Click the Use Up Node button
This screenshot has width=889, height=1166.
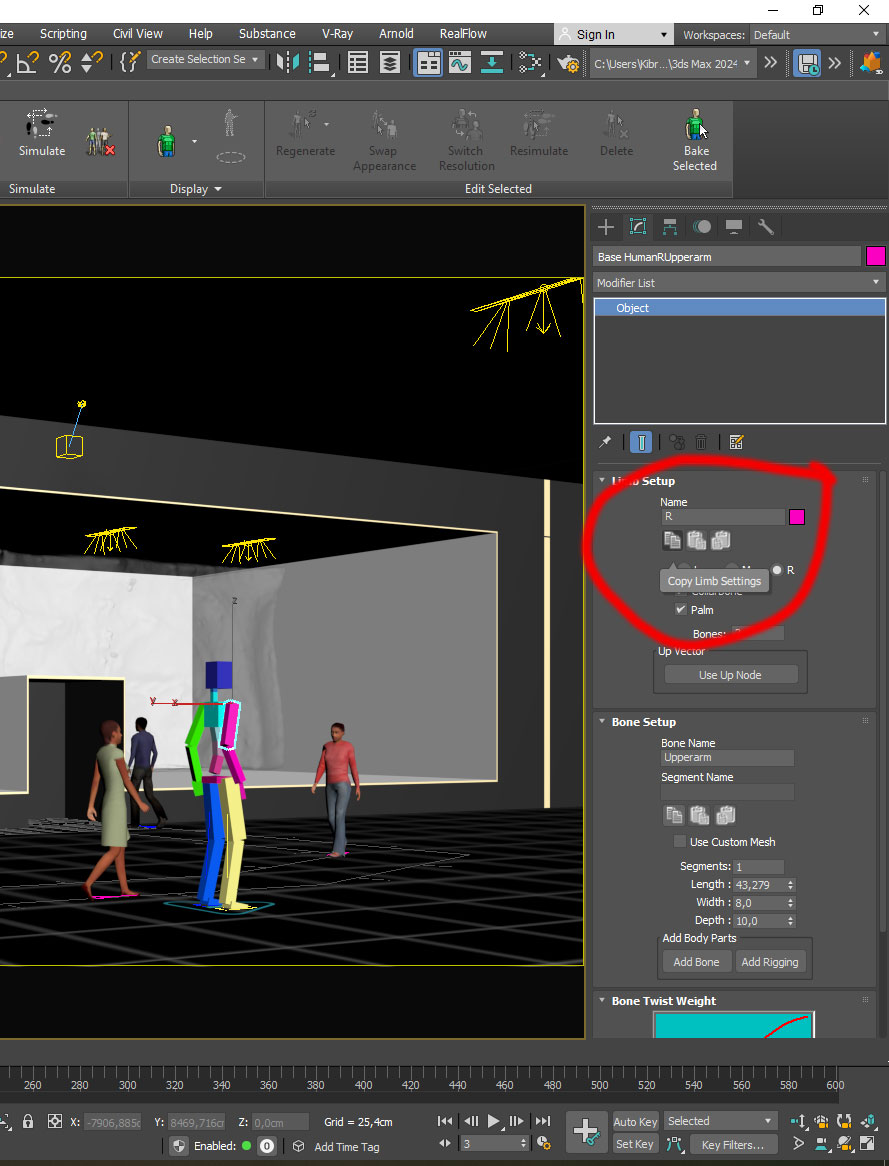[730, 674]
